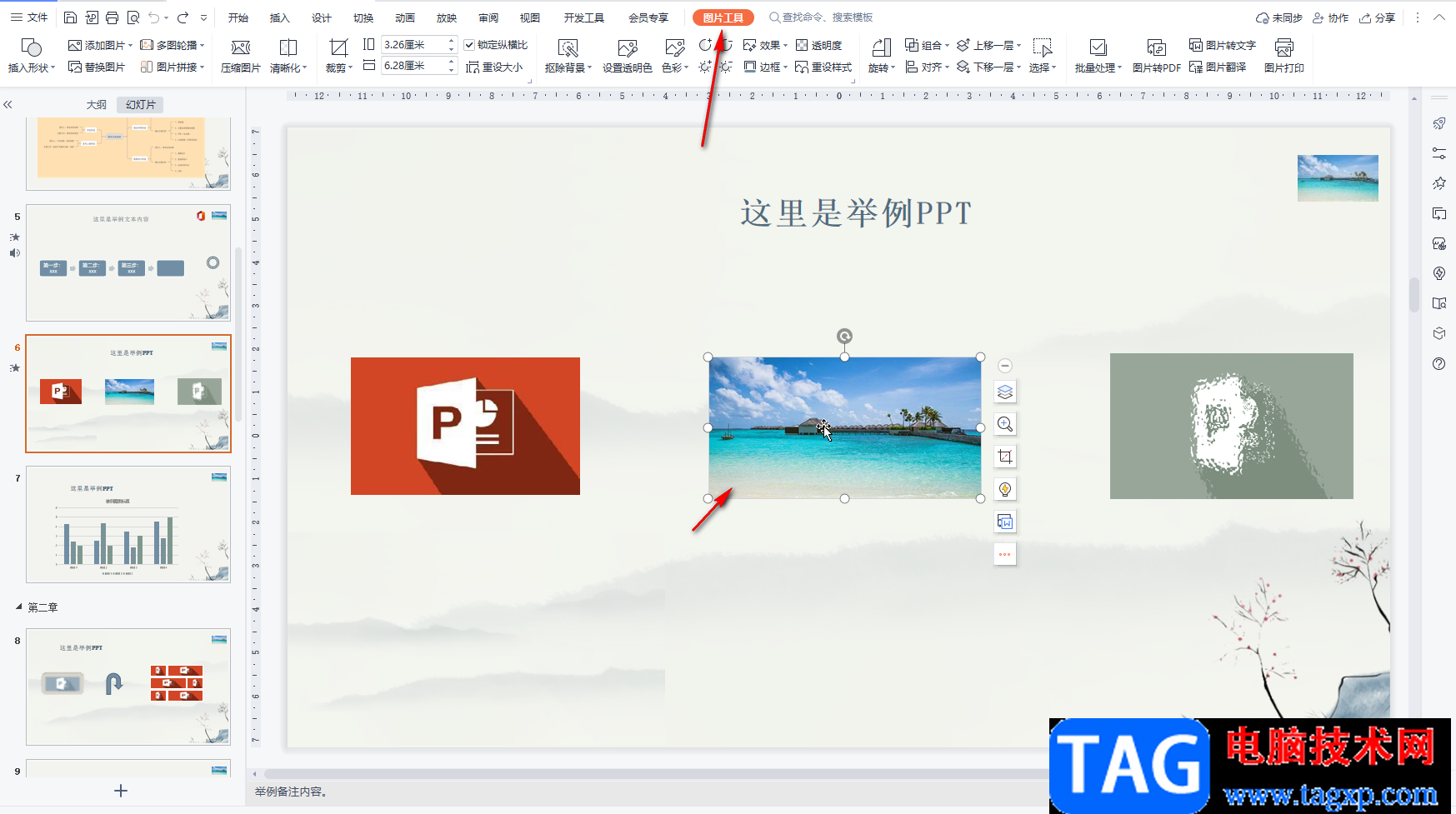This screenshot has height=814, width=1456.
Task: Click the Share (分享) button
Action: (1378, 17)
